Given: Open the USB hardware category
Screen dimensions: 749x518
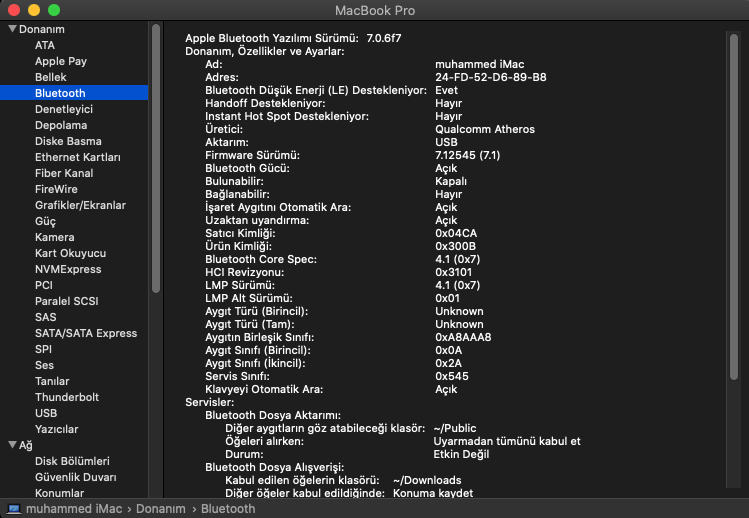Looking at the screenshot, I should pyautogui.click(x=46, y=413).
